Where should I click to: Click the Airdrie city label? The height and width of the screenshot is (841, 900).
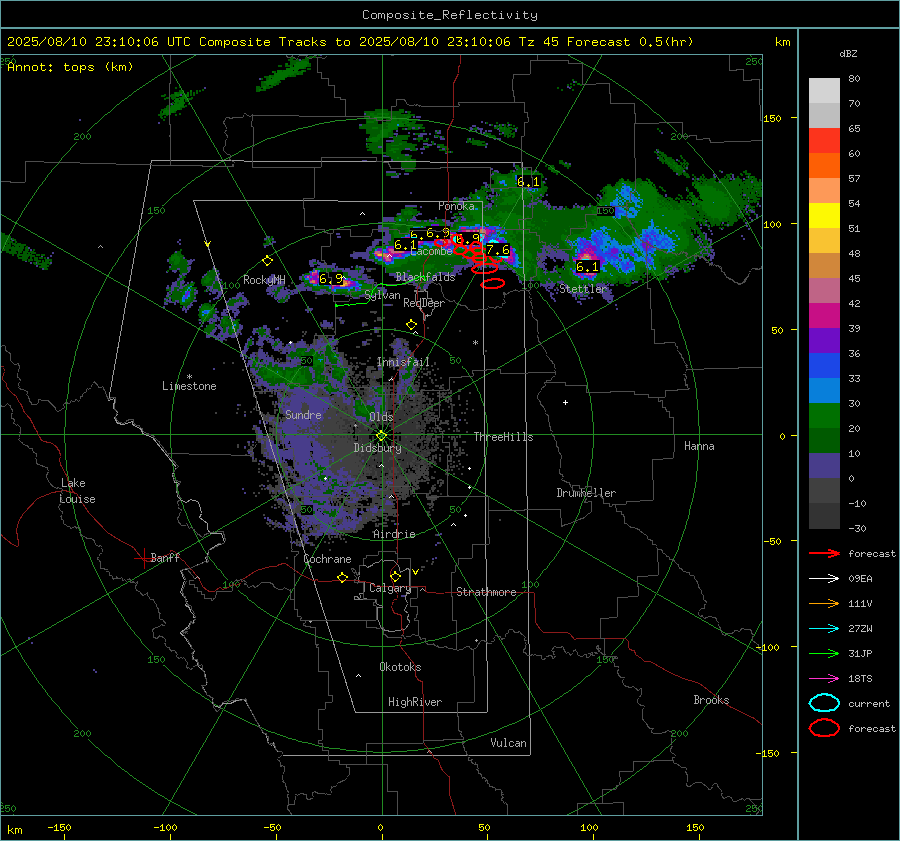394,534
